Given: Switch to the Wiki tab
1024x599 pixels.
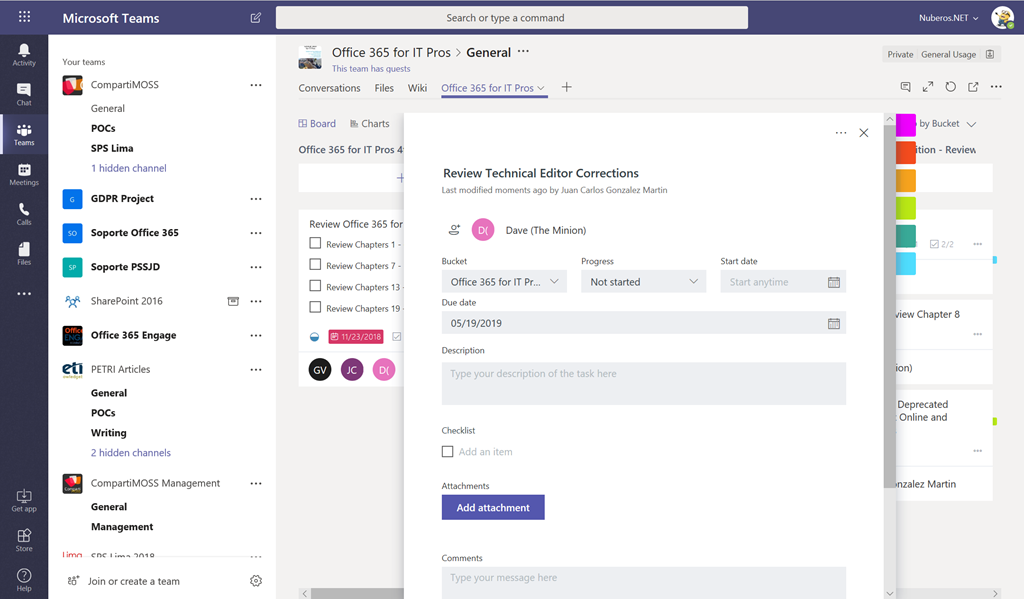Looking at the screenshot, I should pyautogui.click(x=420, y=88).
